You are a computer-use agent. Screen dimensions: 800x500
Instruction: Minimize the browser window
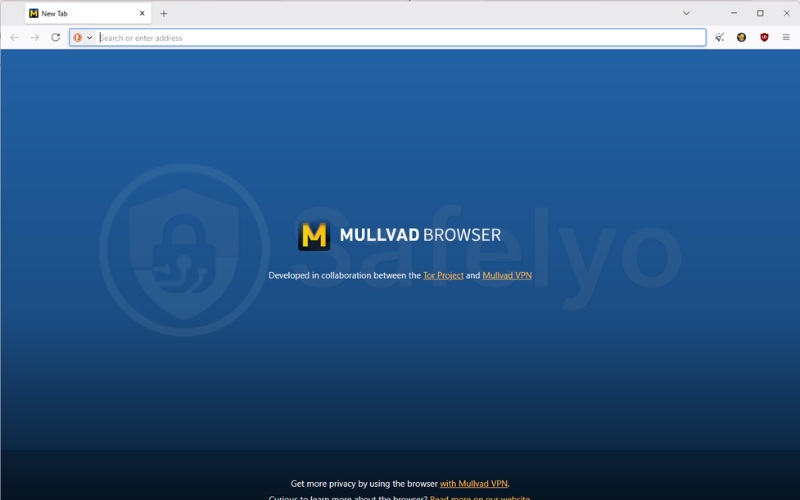coord(734,13)
